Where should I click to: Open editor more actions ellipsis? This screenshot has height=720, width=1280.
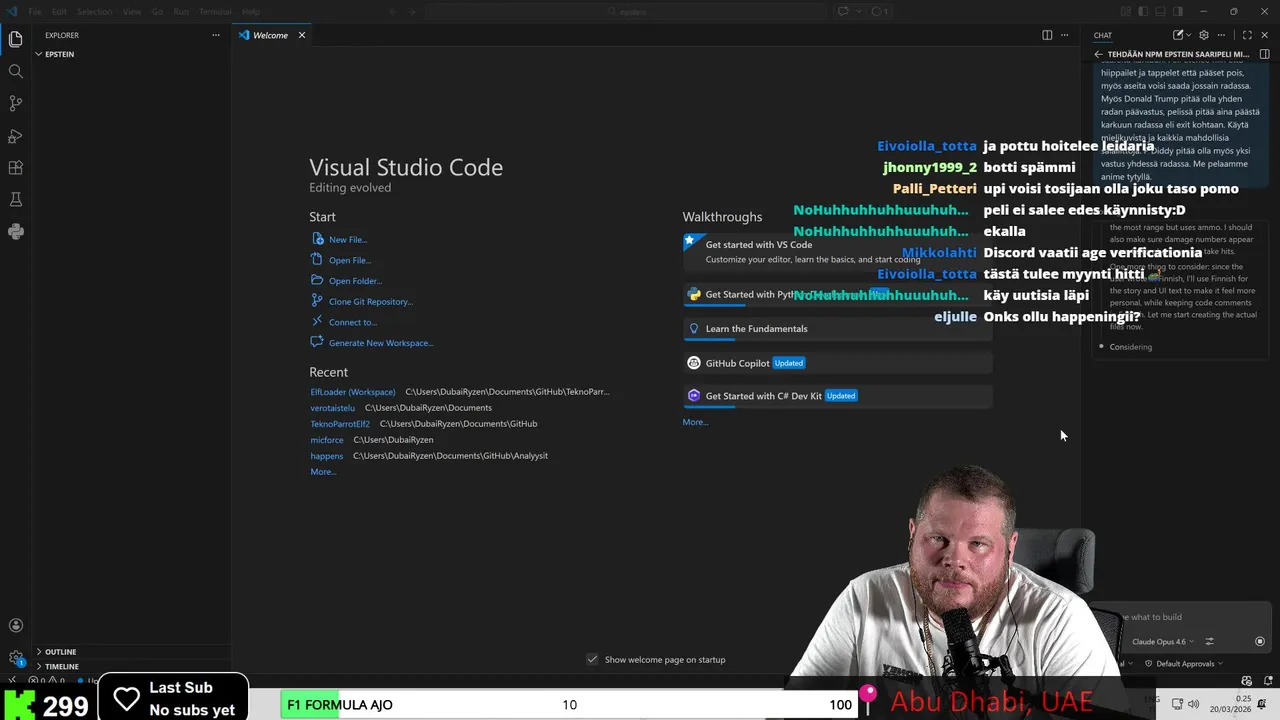click(x=1066, y=35)
